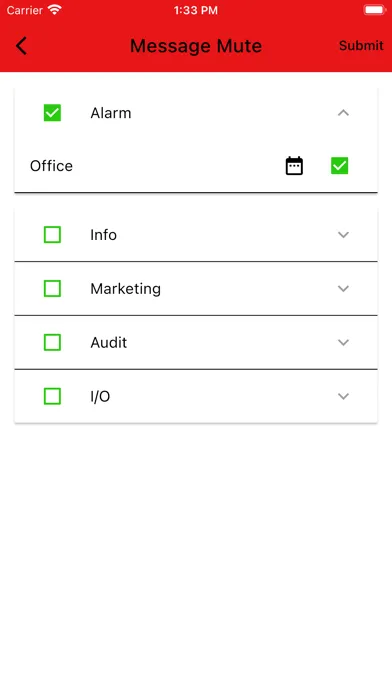Enable the Marketing checkbox
This screenshot has height=696, width=392.
tap(52, 289)
